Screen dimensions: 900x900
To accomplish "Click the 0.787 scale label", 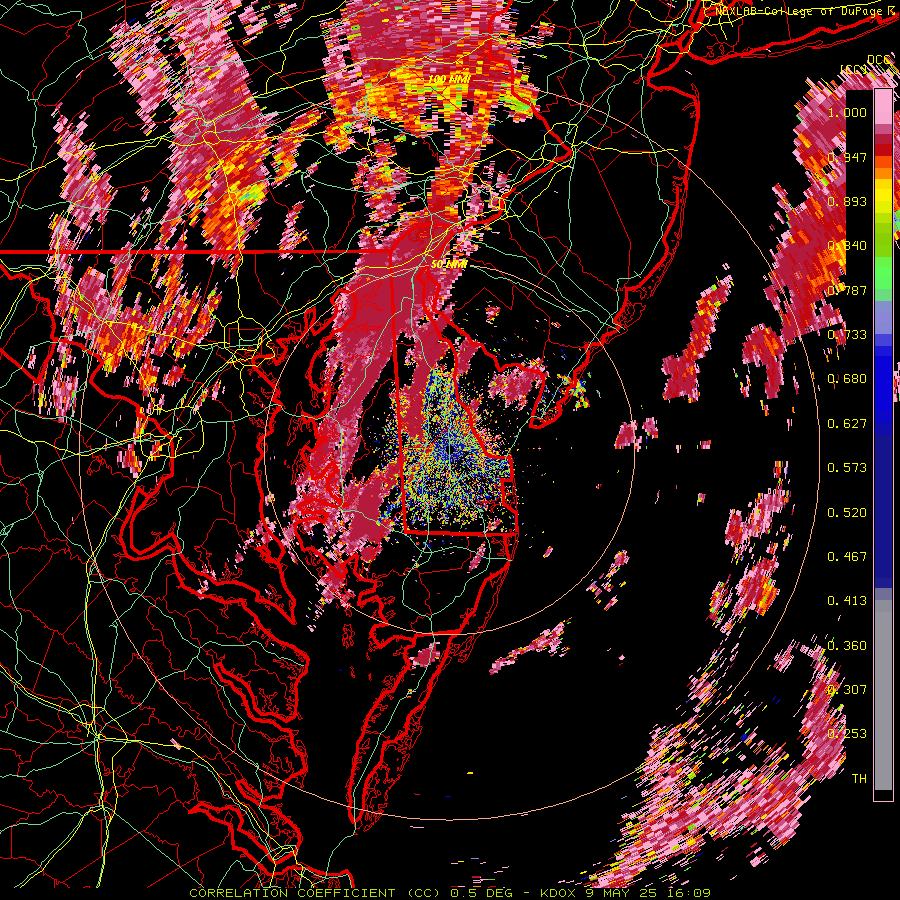I will tap(847, 290).
